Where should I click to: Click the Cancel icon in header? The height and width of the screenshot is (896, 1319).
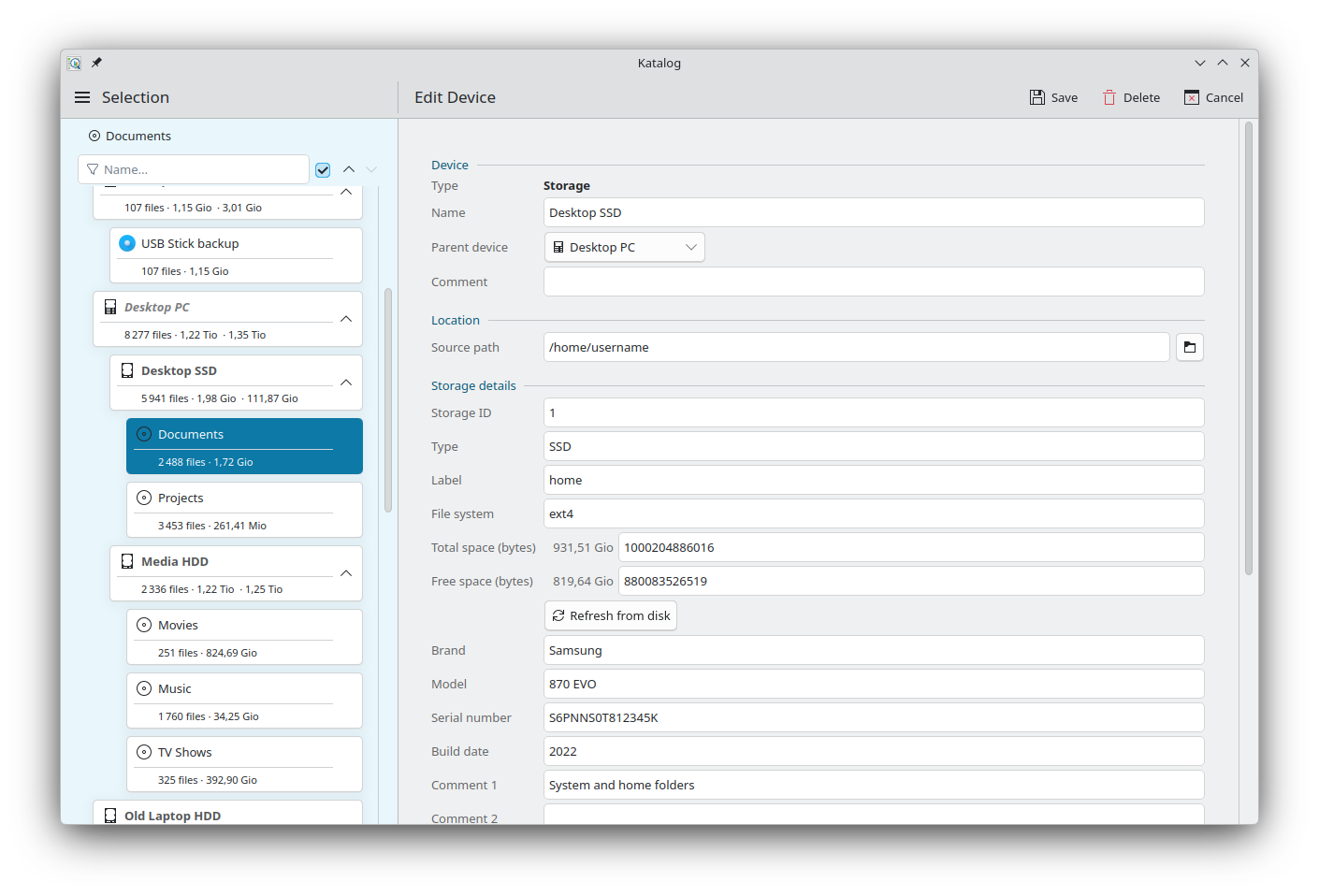[x=1192, y=97]
